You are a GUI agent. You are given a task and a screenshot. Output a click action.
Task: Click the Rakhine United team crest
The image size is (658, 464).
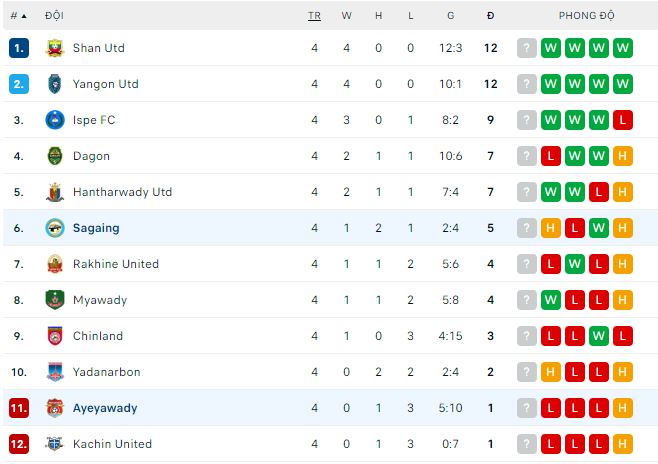tap(55, 264)
